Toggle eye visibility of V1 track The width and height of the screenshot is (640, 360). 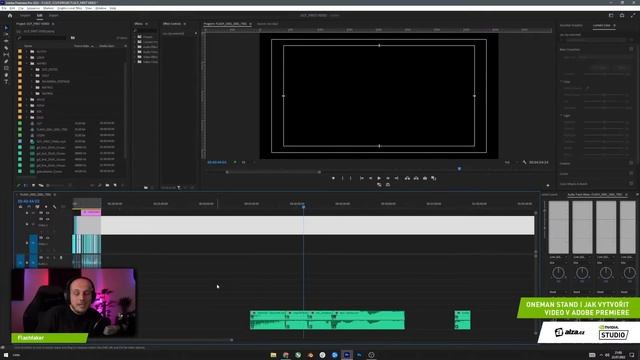point(48,238)
